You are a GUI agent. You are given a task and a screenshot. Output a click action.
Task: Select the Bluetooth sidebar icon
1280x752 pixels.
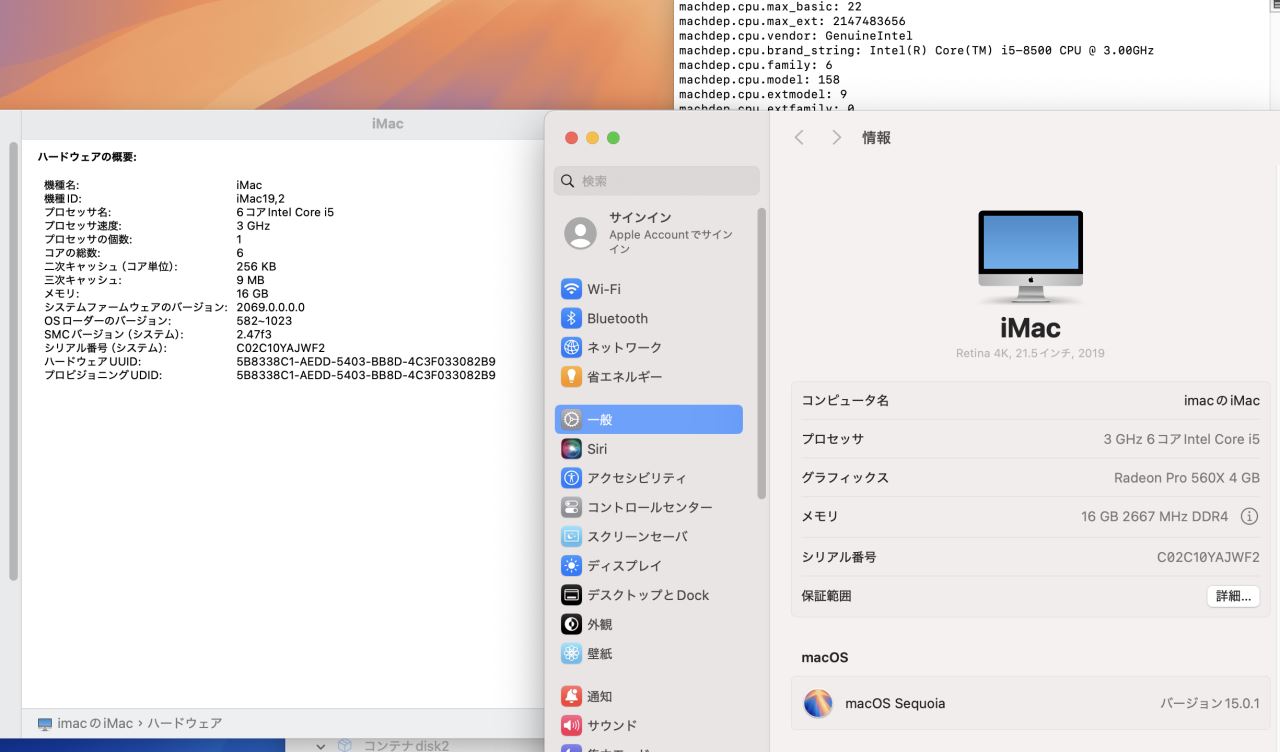(571, 318)
